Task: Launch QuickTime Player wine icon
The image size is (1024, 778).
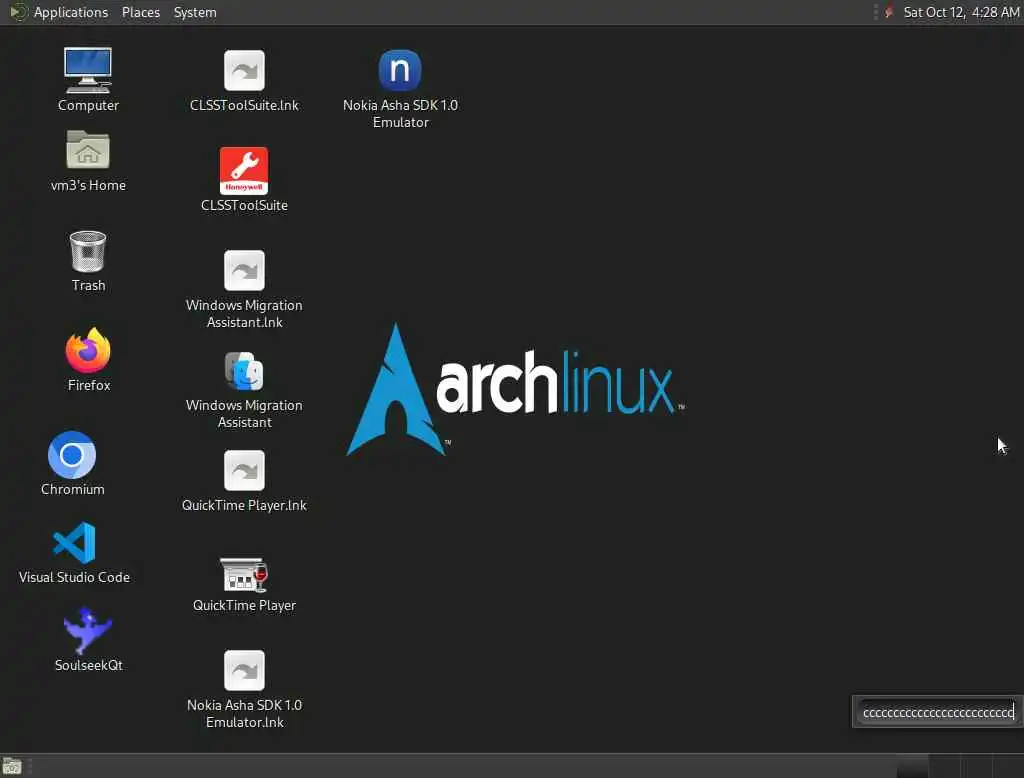Action: (x=244, y=574)
